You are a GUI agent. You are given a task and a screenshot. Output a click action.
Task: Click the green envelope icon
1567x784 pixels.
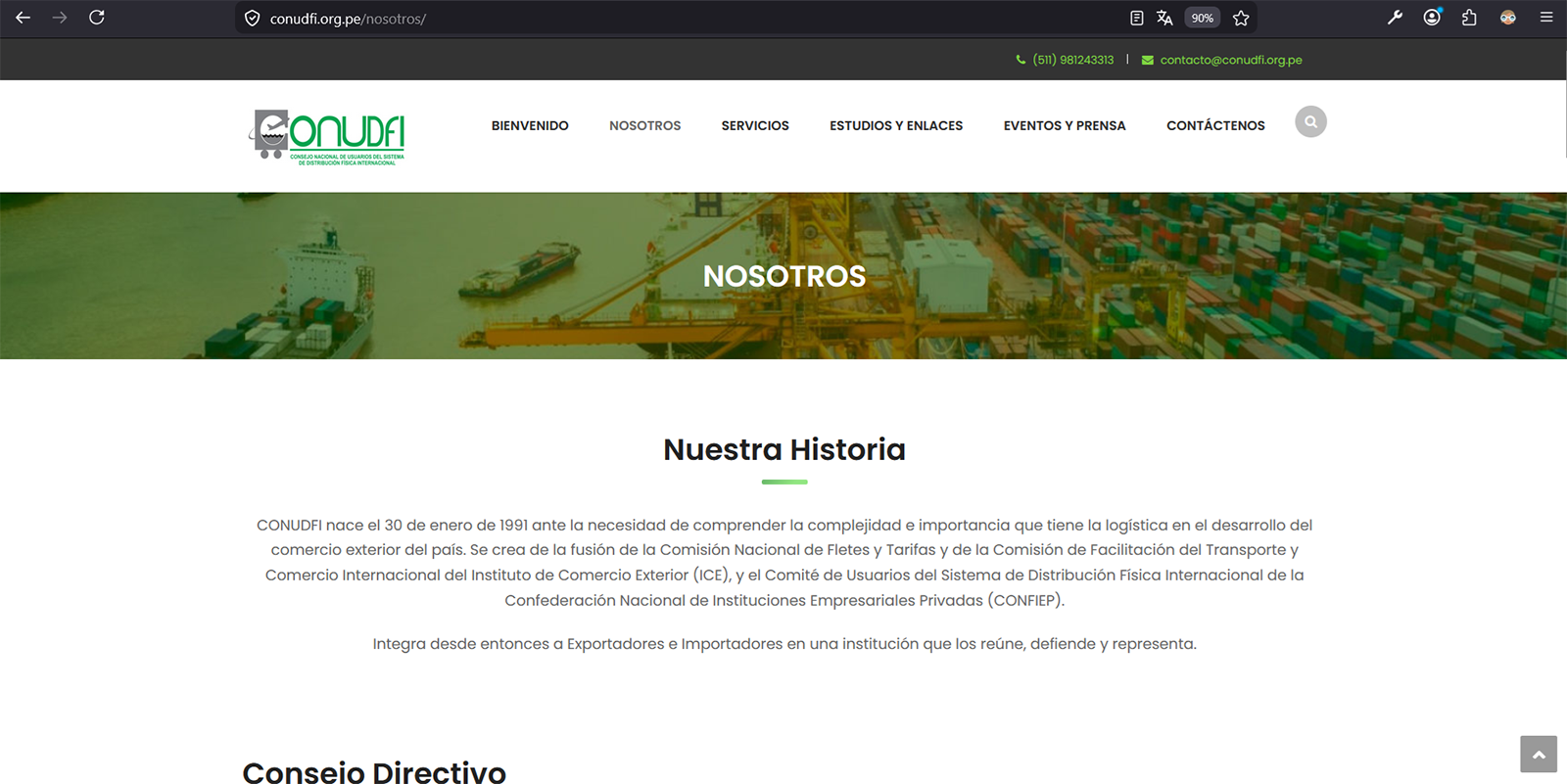click(1148, 60)
